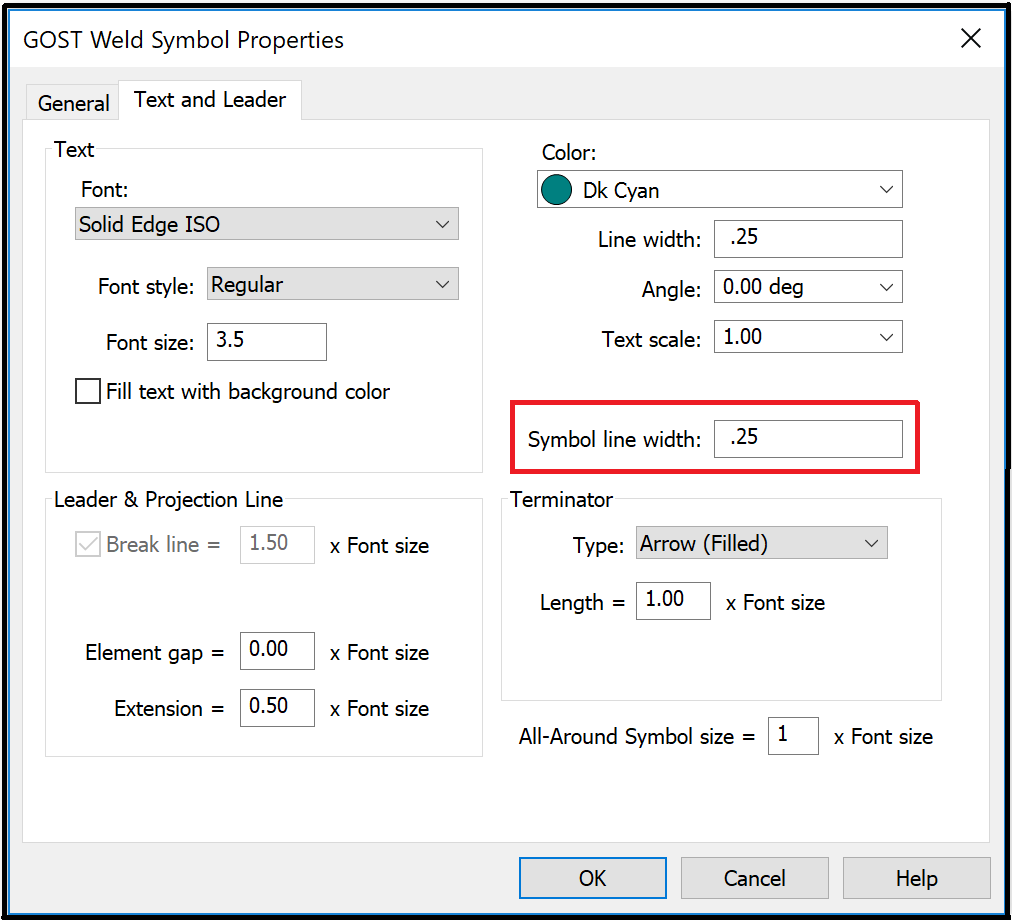
Task: Edit the Element gap value
Action: click(277, 651)
